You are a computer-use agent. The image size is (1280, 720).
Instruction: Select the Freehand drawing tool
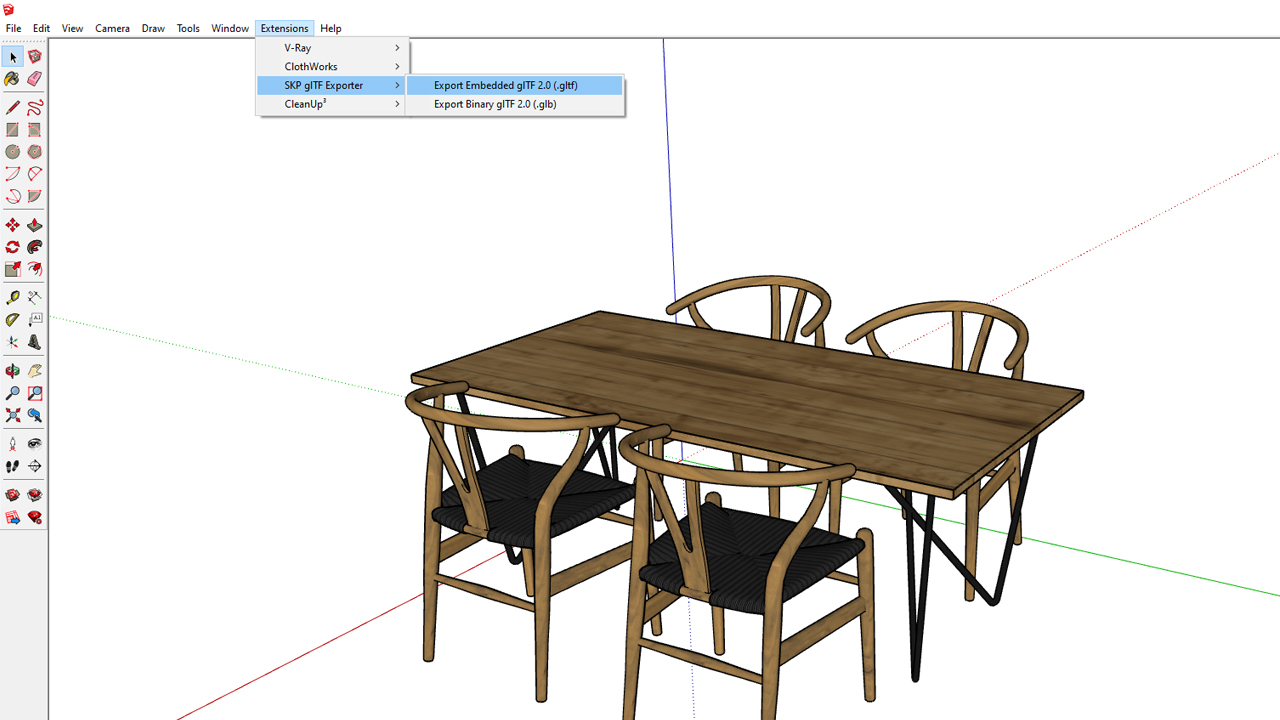tap(35, 108)
